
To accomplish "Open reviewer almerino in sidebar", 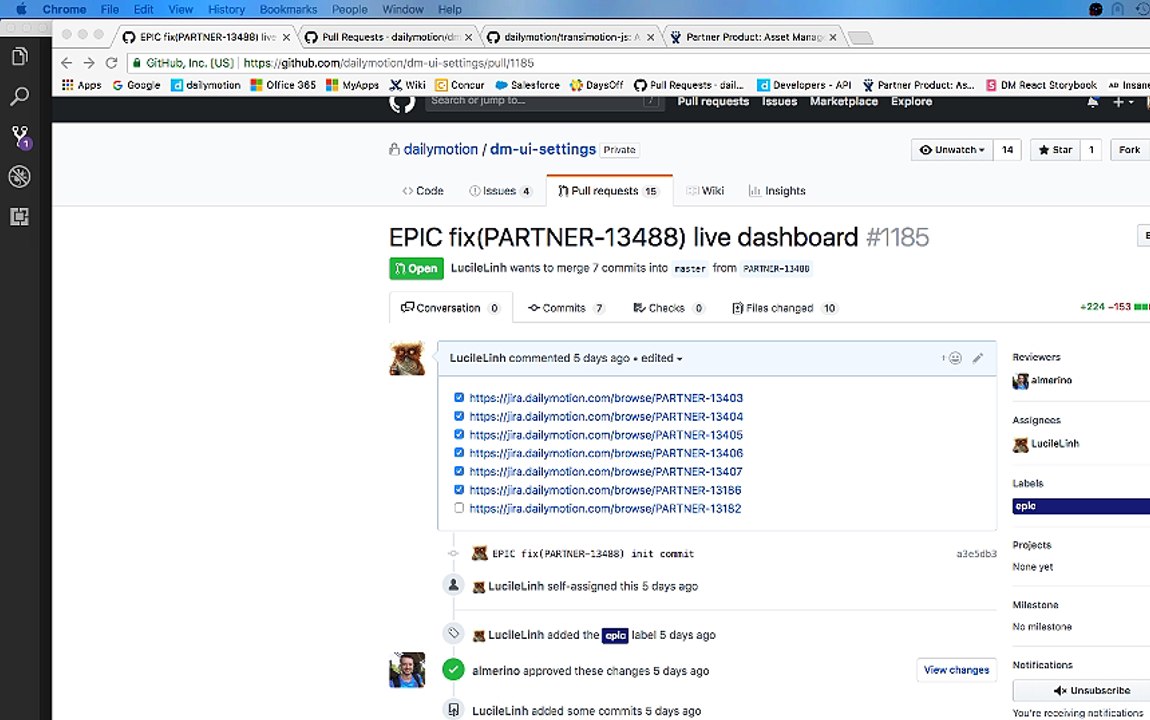I will pos(1051,380).
